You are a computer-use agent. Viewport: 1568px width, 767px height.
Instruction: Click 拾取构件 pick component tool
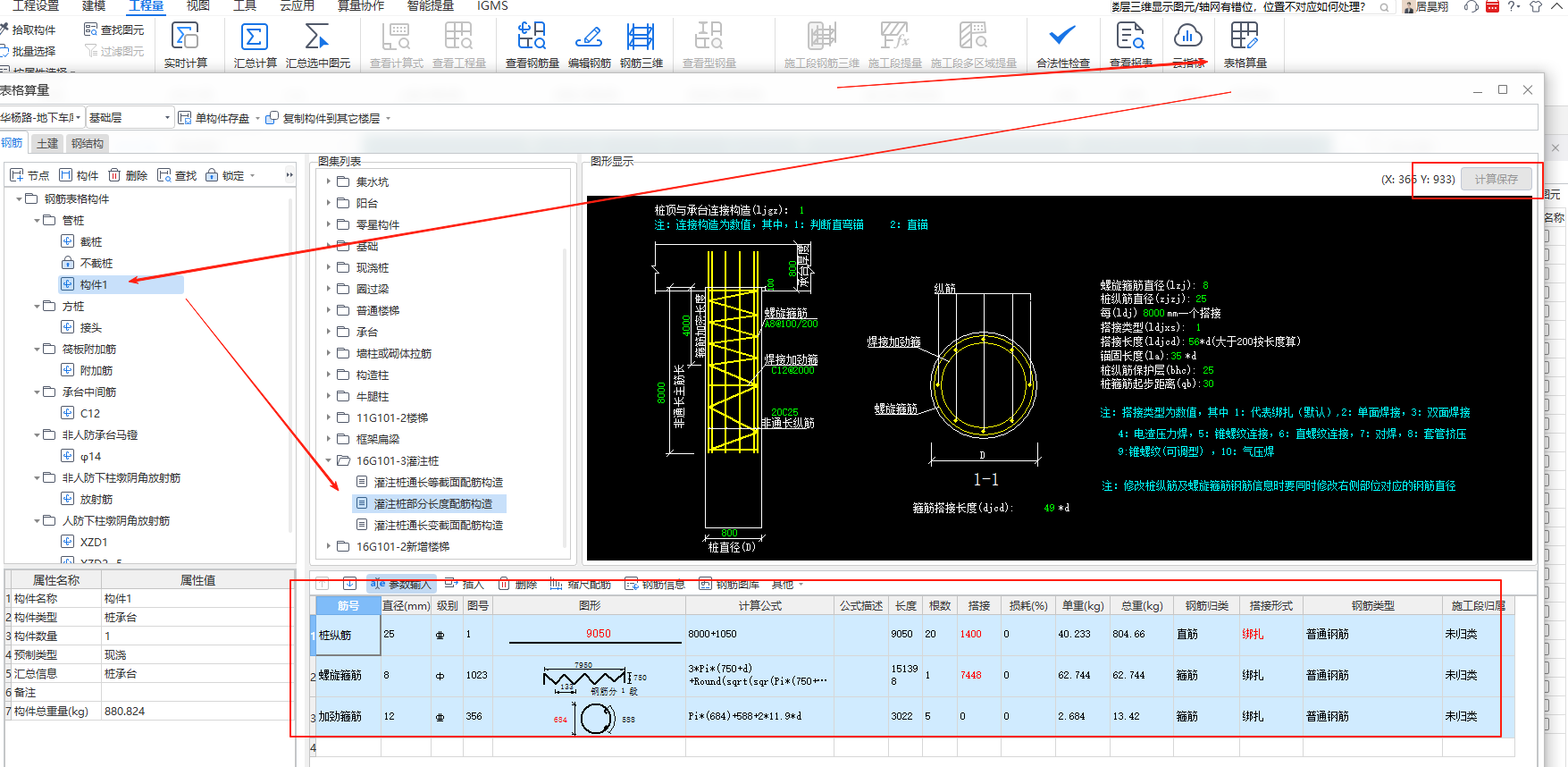[29, 29]
